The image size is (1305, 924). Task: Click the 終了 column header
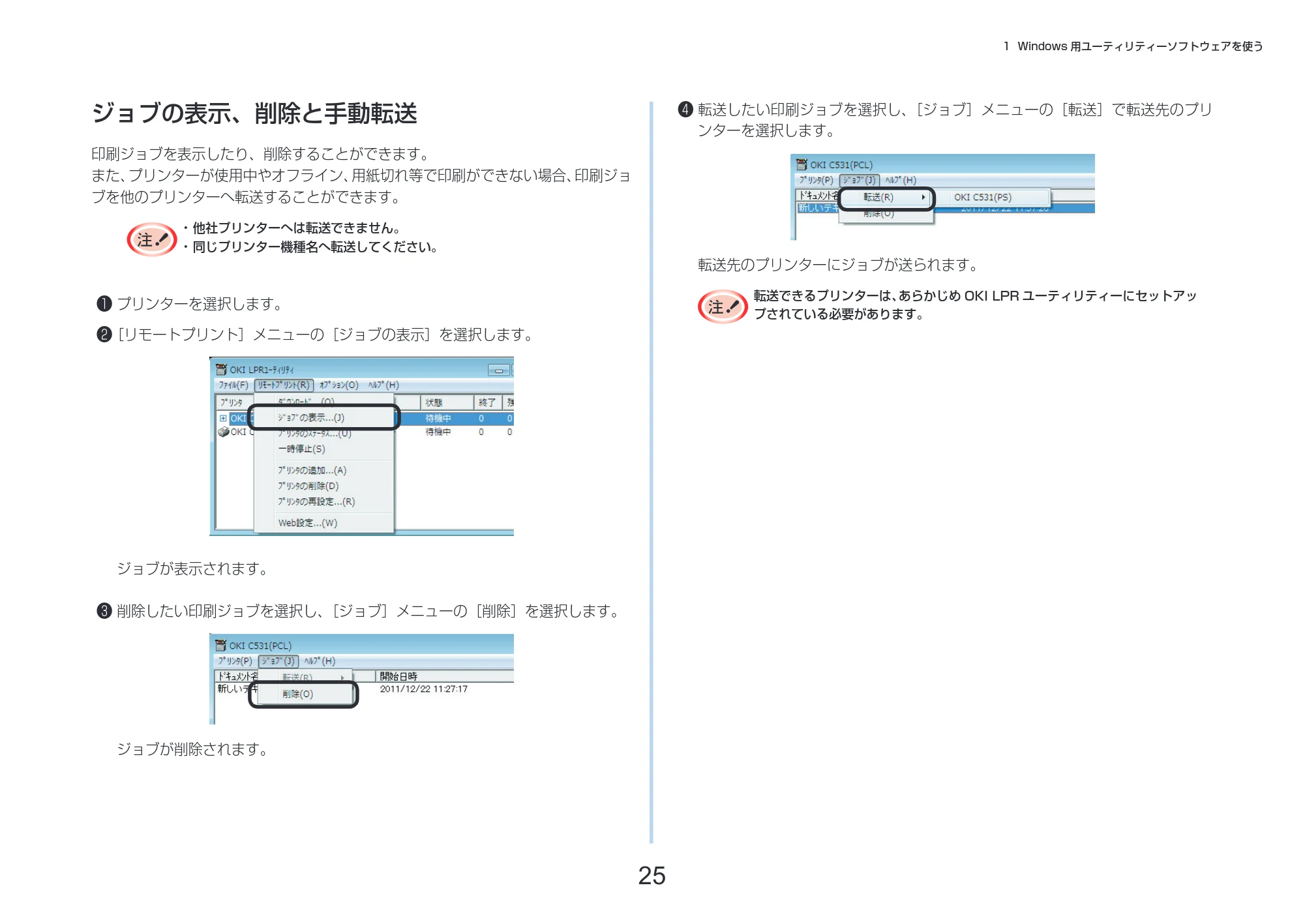point(488,402)
